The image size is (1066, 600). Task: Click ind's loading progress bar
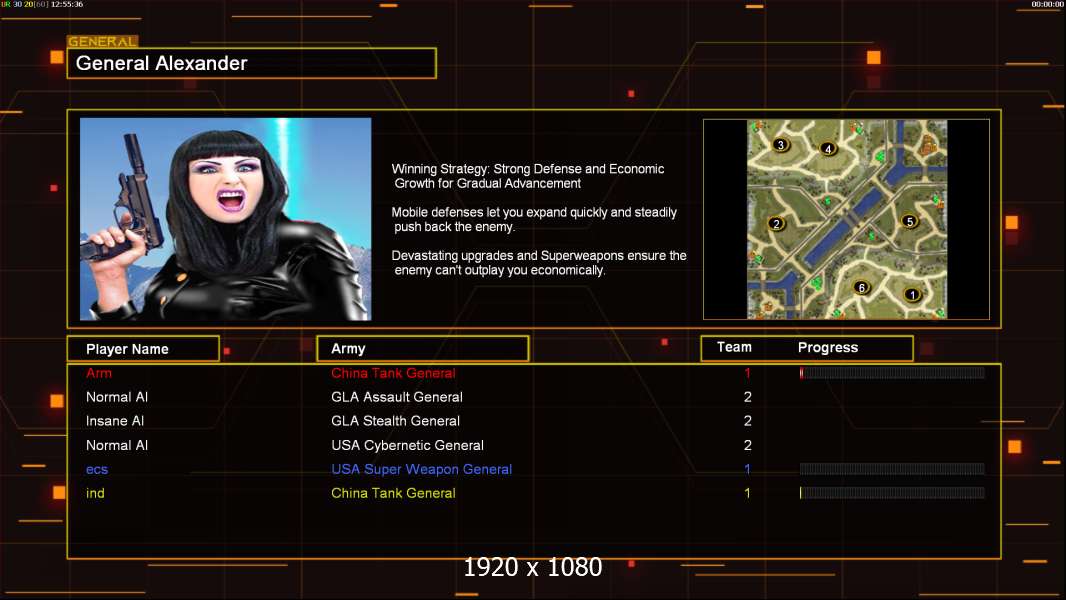(892, 493)
